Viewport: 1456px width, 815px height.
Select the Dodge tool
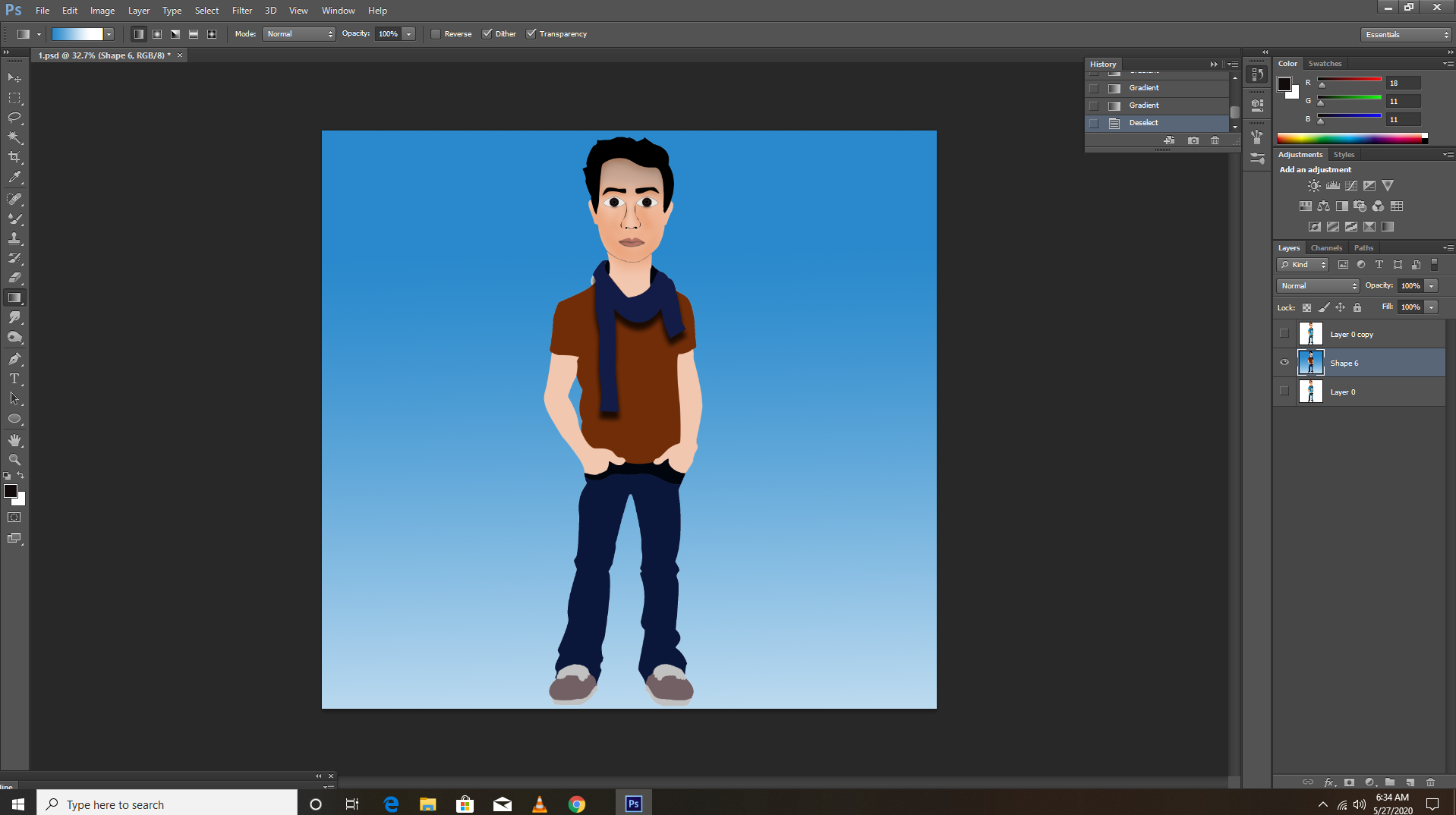point(14,337)
